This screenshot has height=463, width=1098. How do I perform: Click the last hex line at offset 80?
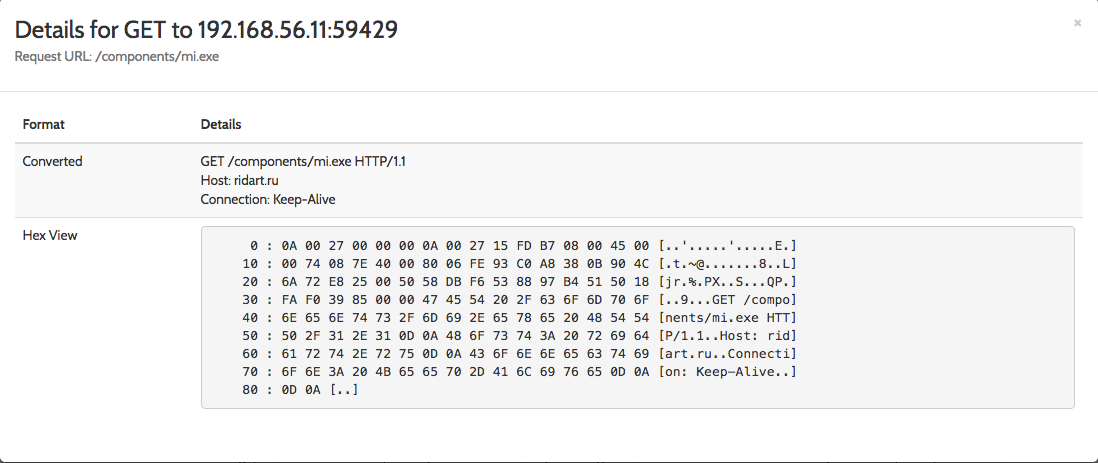(300, 390)
